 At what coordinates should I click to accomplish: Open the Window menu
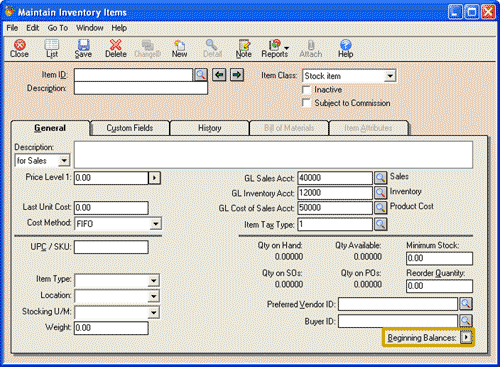point(90,28)
